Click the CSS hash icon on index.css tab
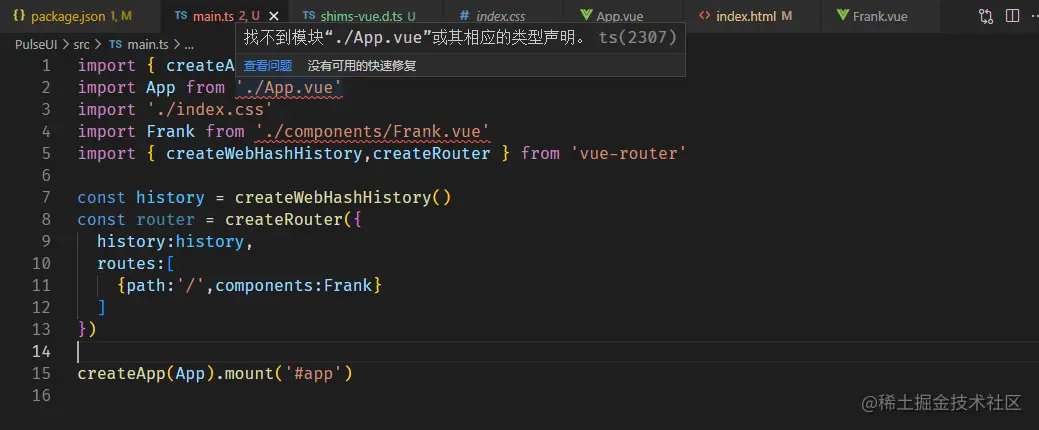 point(465,15)
